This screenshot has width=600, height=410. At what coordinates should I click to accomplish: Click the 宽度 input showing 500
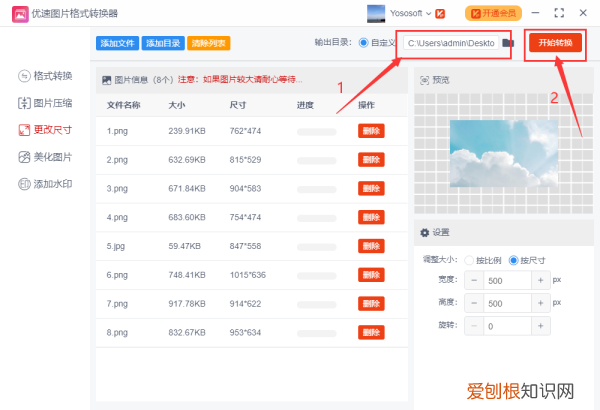pos(507,281)
